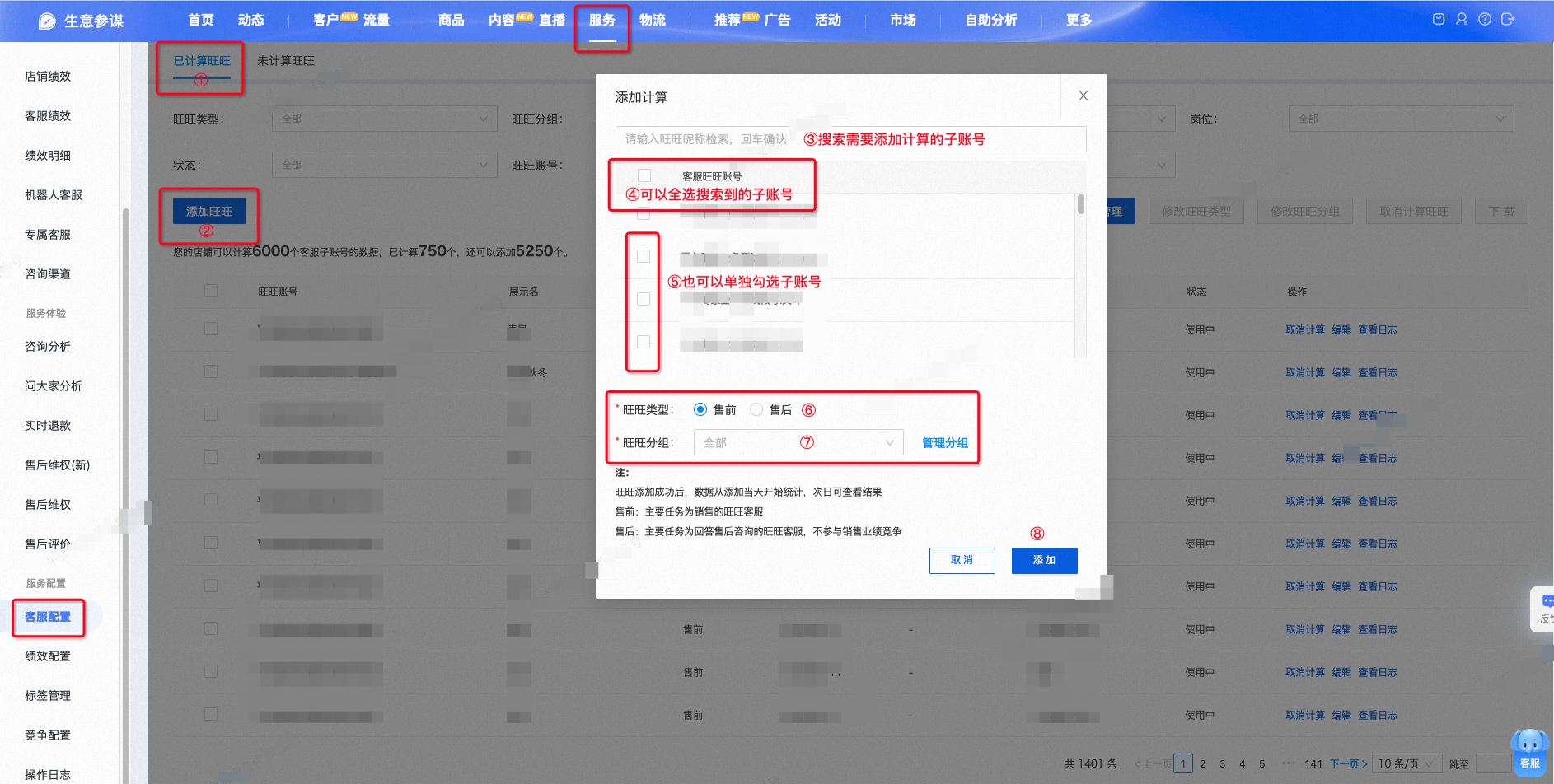This screenshot has width=1554, height=784.
Task: Open the 更多 top navigation menu
Action: [1079, 21]
